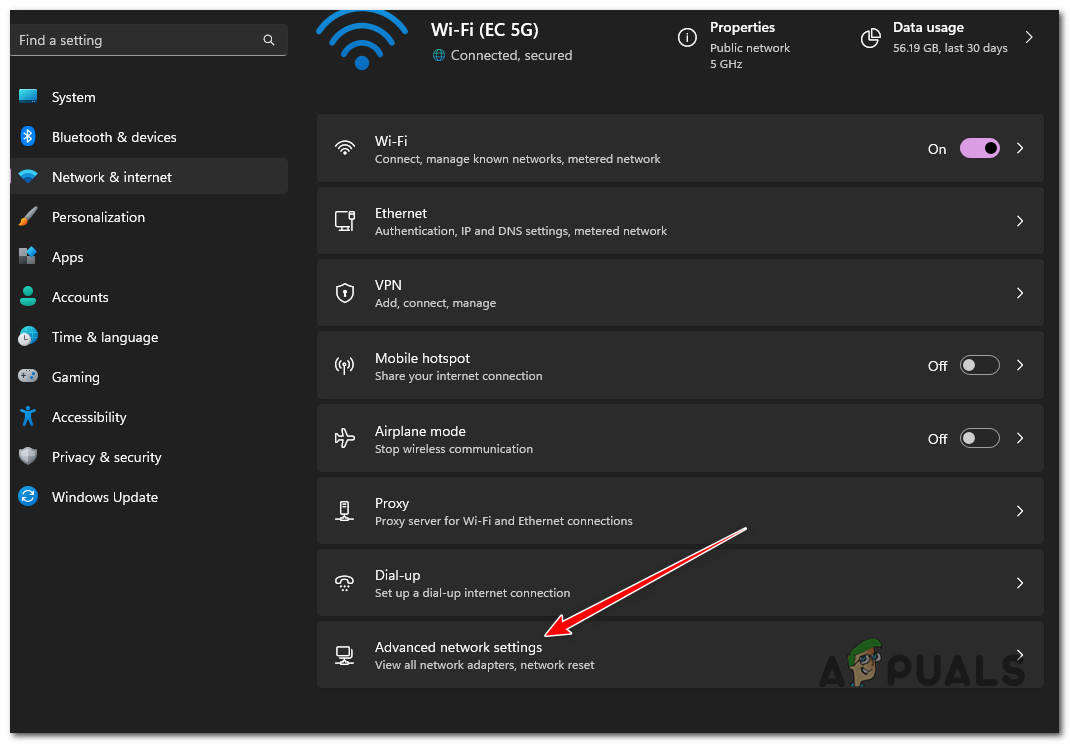Open the Accessibility section

(149, 416)
